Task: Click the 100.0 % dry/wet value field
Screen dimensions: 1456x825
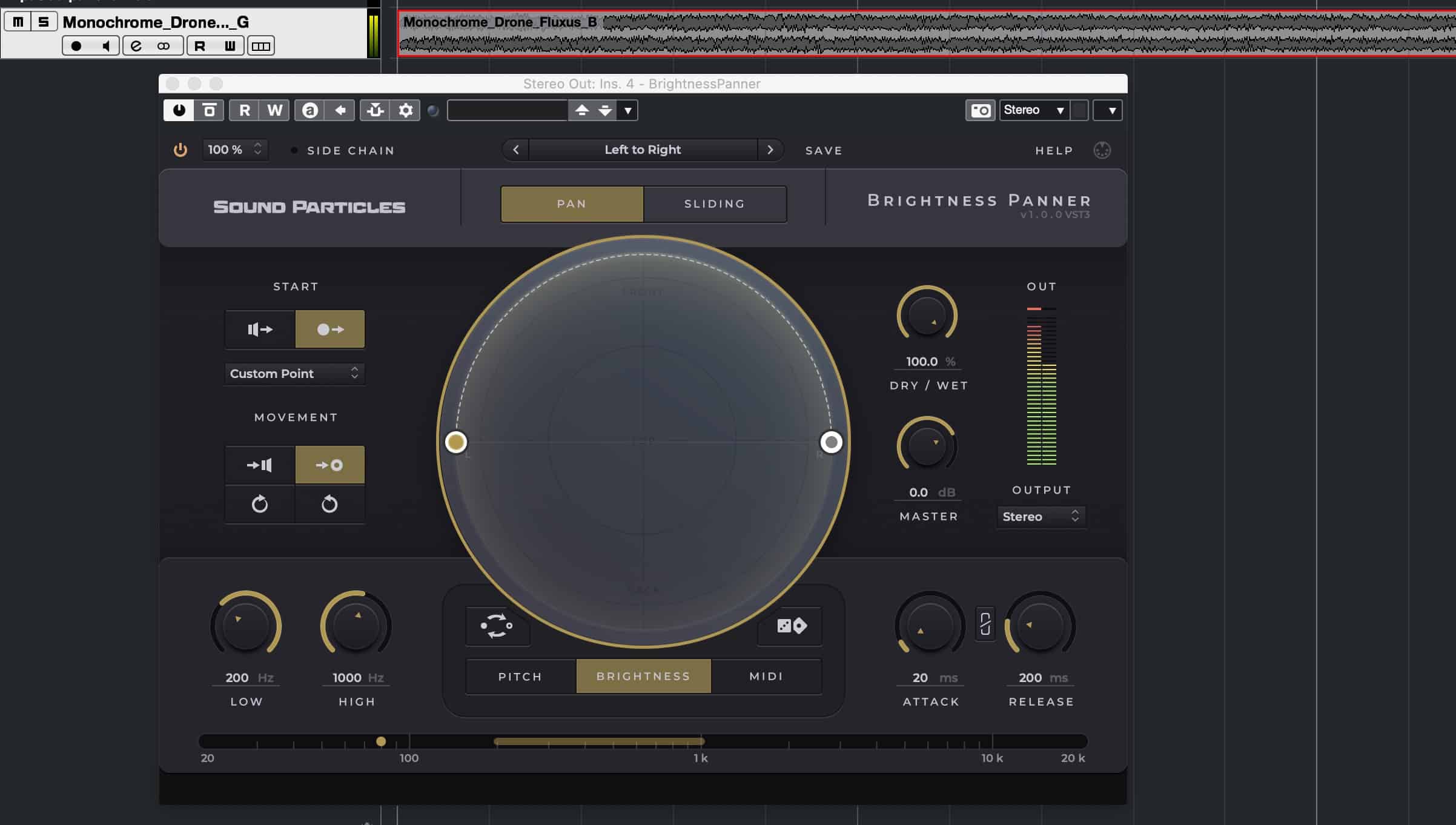Action: tap(928, 361)
